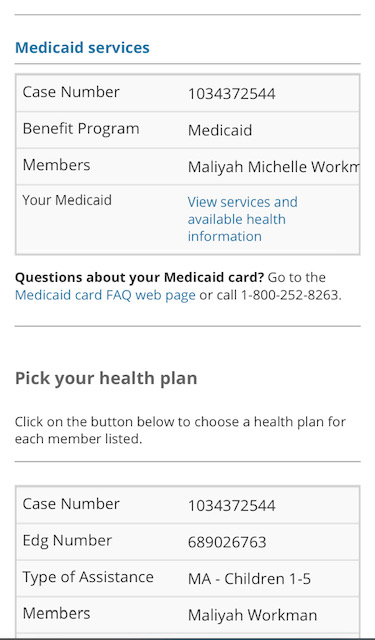Click the phone number 1-800-252-8263
This screenshot has height=640, width=375.
(x=290, y=295)
